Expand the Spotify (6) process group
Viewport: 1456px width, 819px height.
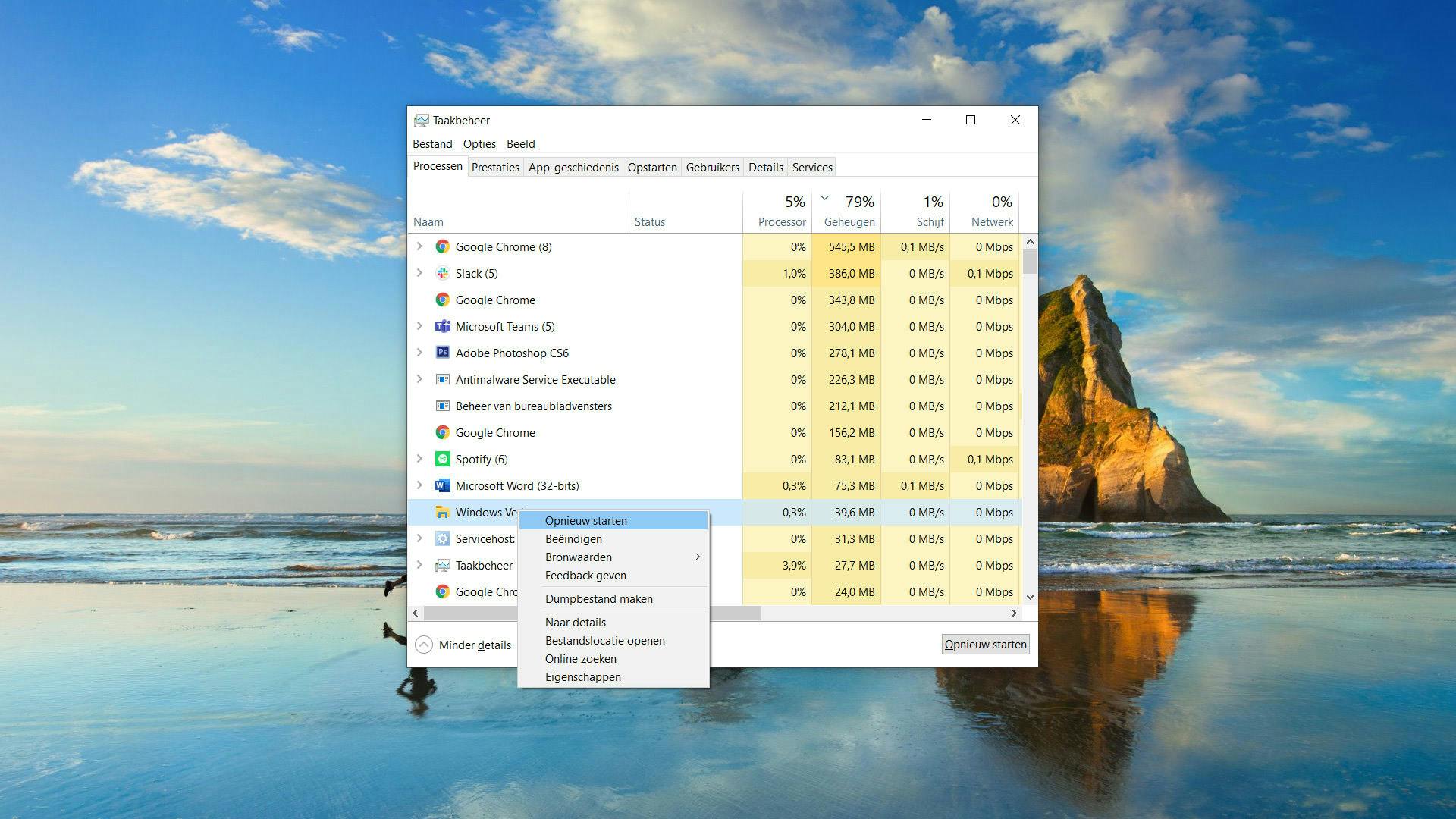419,459
